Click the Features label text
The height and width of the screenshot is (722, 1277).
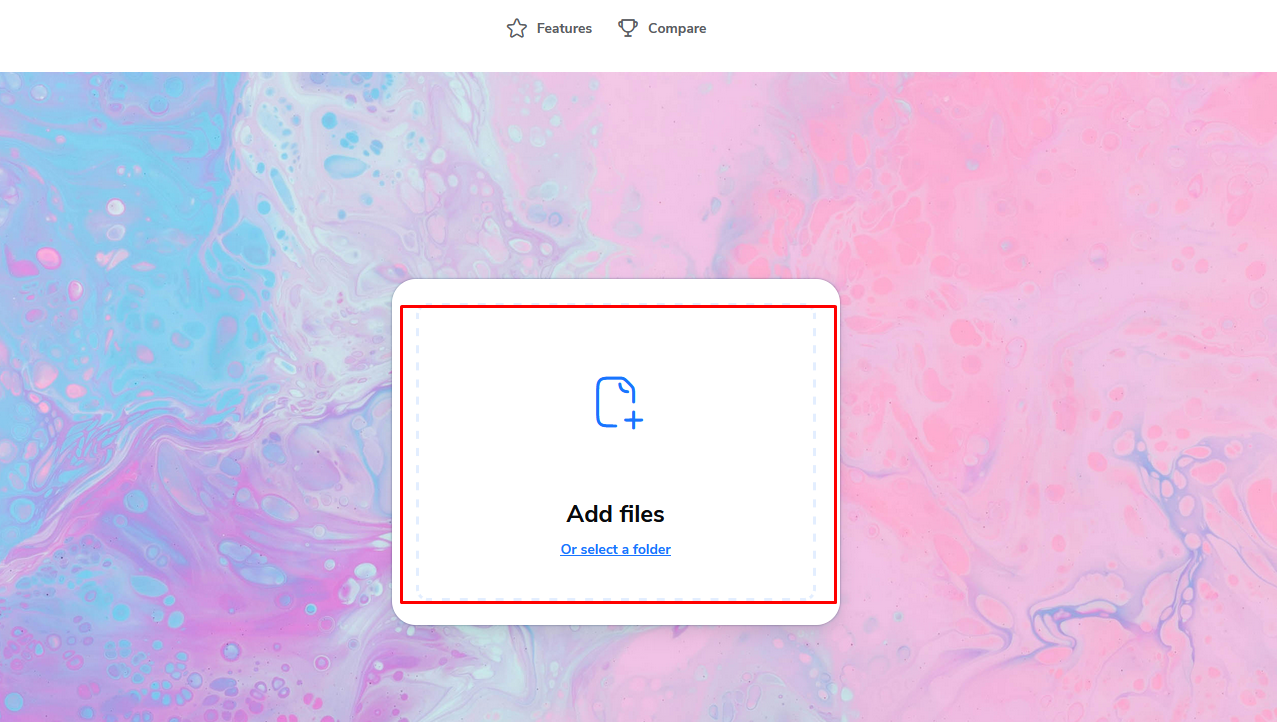coord(564,28)
